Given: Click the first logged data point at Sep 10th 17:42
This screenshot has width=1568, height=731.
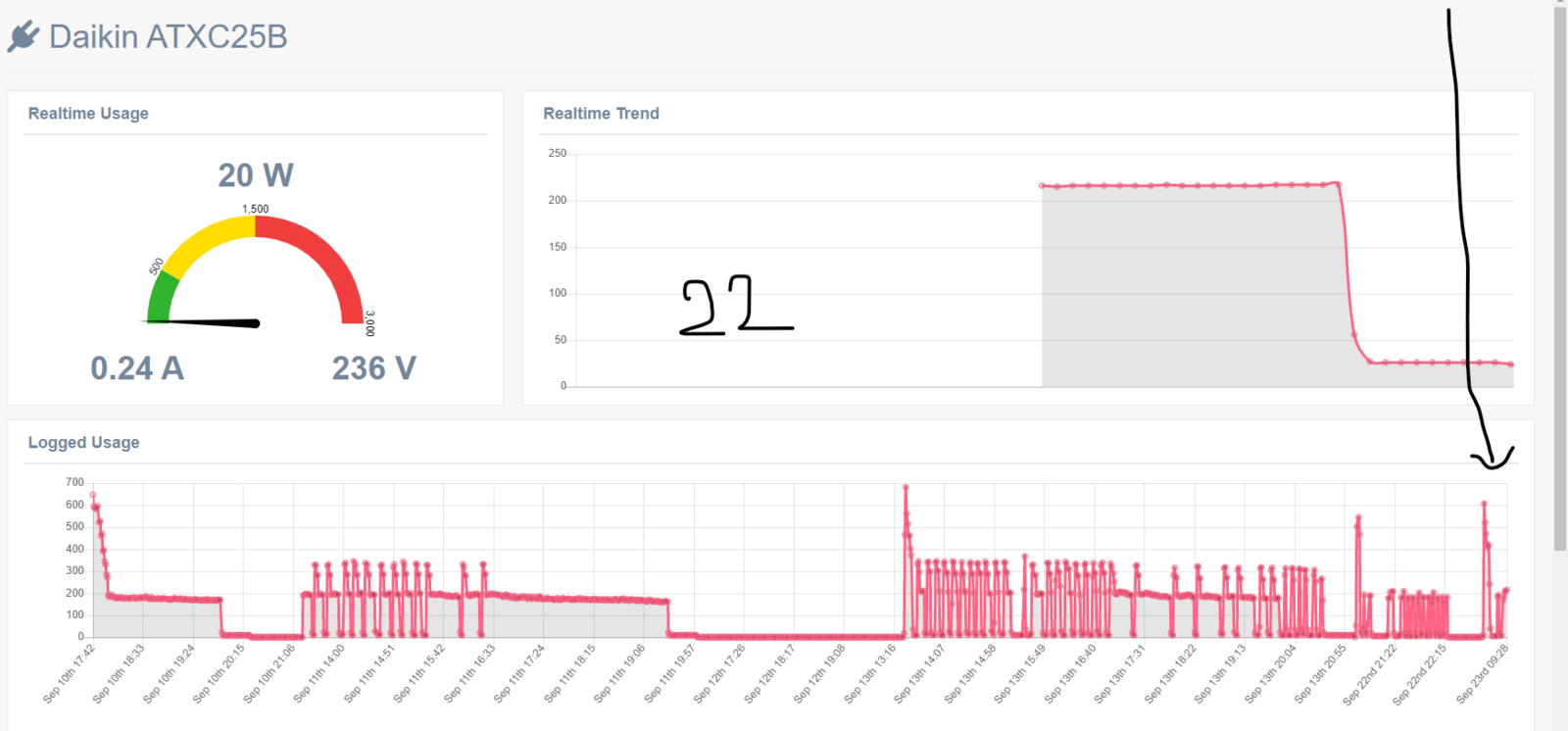Looking at the screenshot, I should coord(93,495).
